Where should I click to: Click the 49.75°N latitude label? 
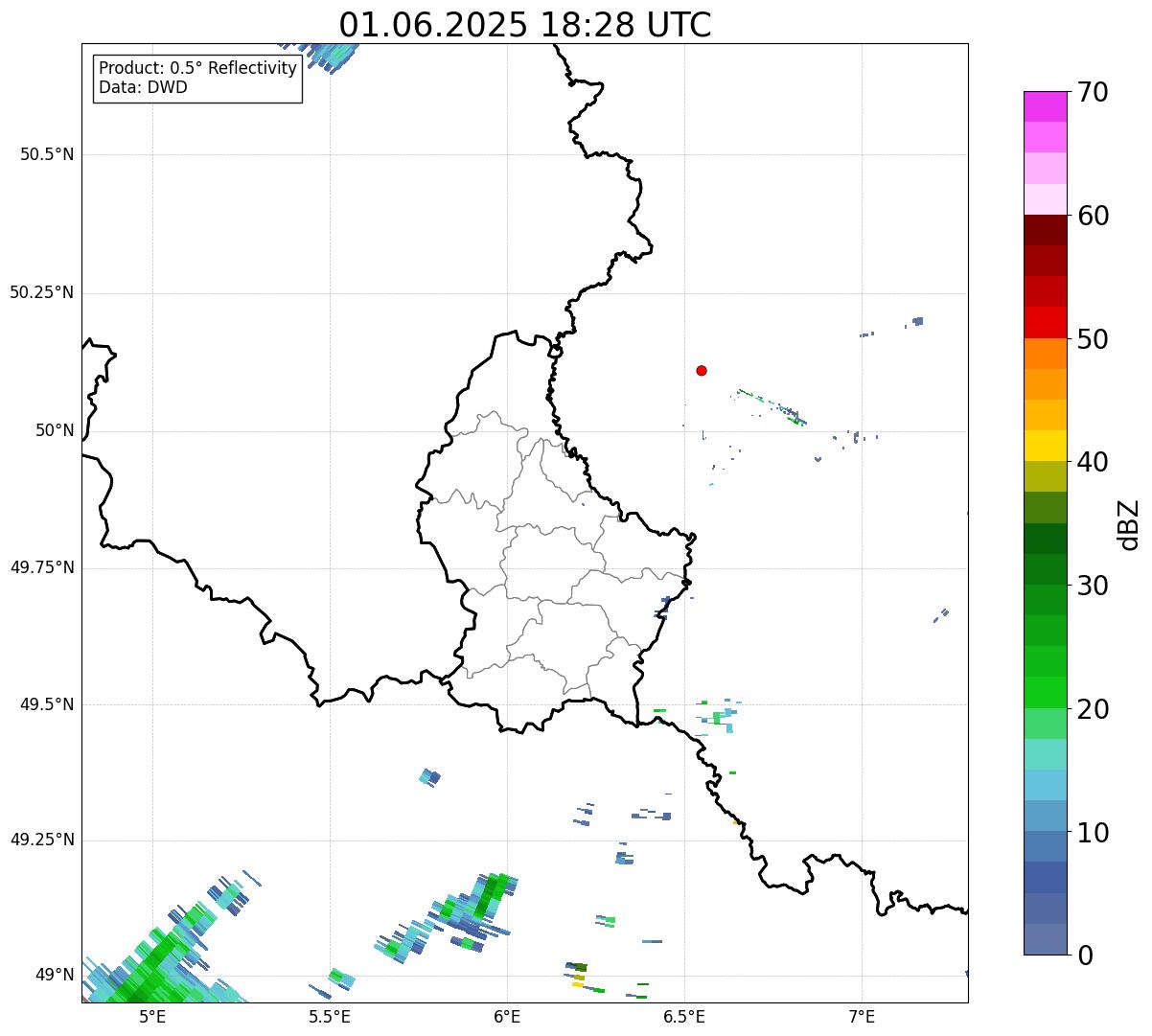pos(41,567)
